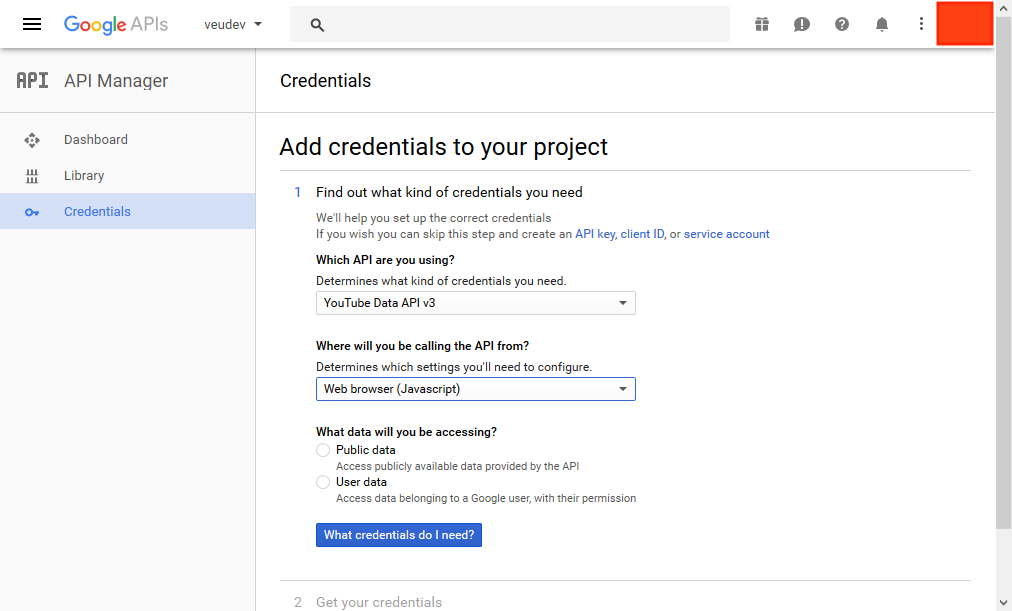Show notifications bell

[882, 24]
